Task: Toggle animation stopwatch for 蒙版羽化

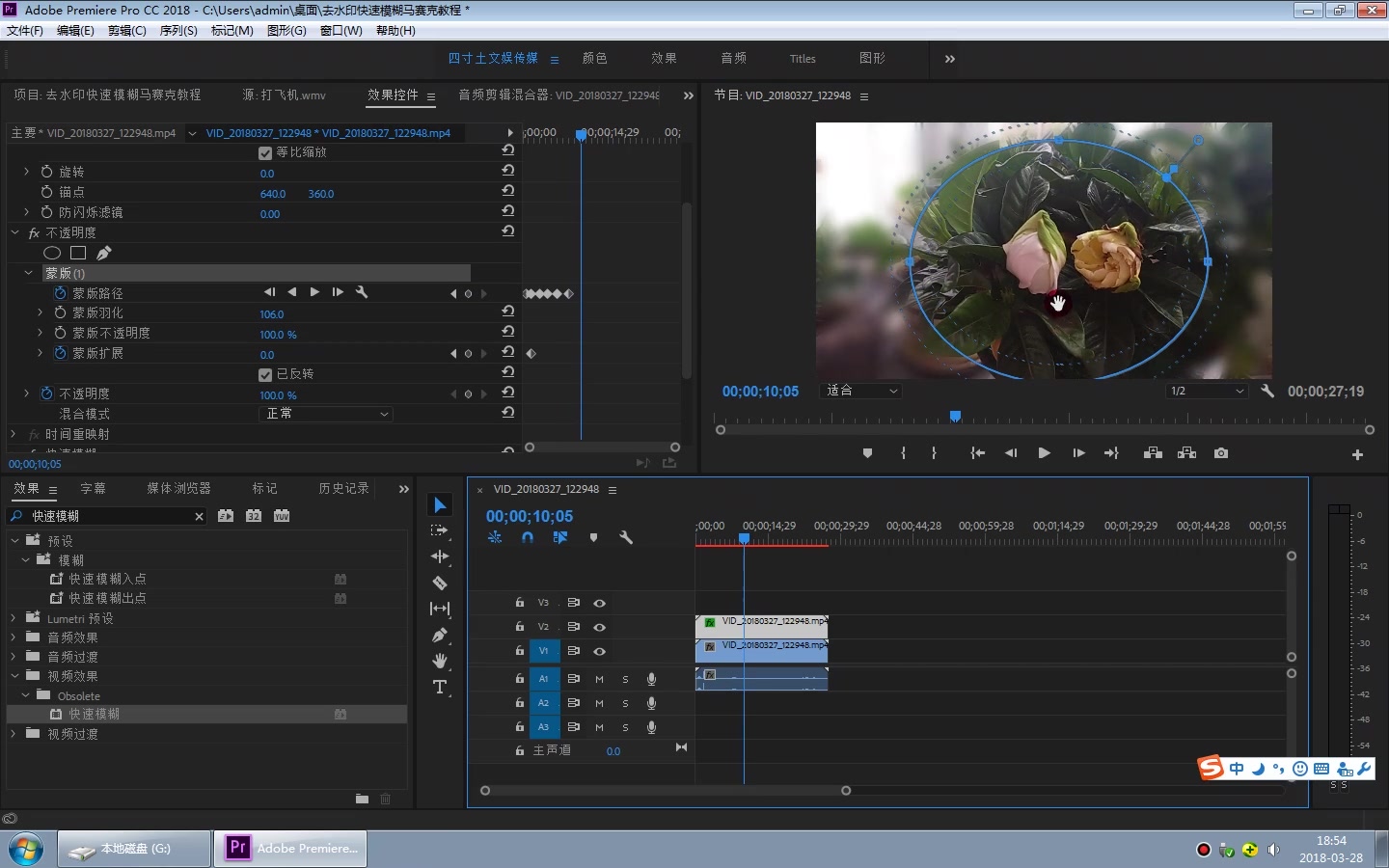Action: 60,312
